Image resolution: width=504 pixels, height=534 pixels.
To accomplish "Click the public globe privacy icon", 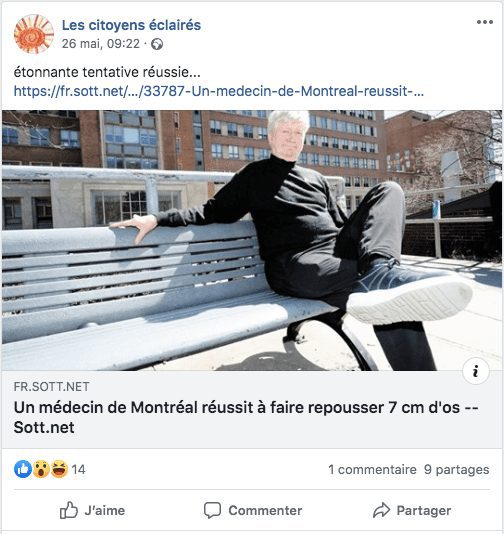I will click(157, 44).
